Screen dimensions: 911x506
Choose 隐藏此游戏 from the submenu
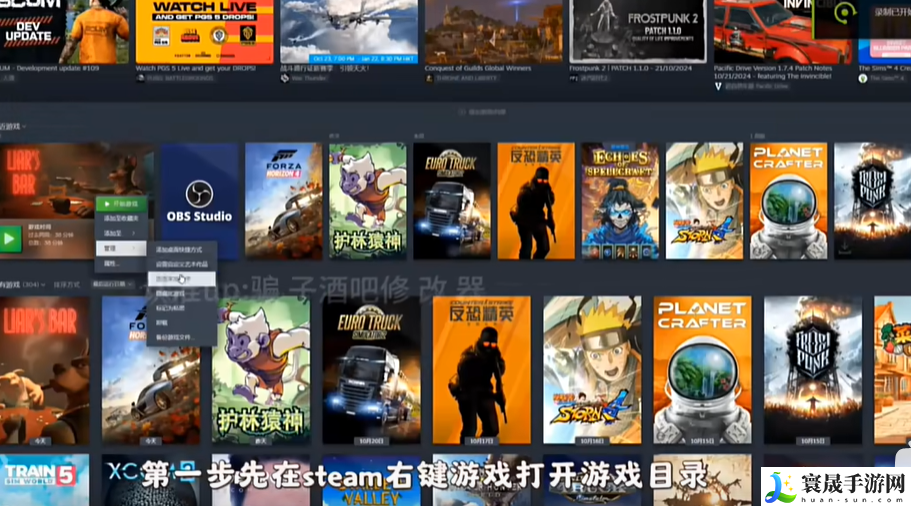181,293
